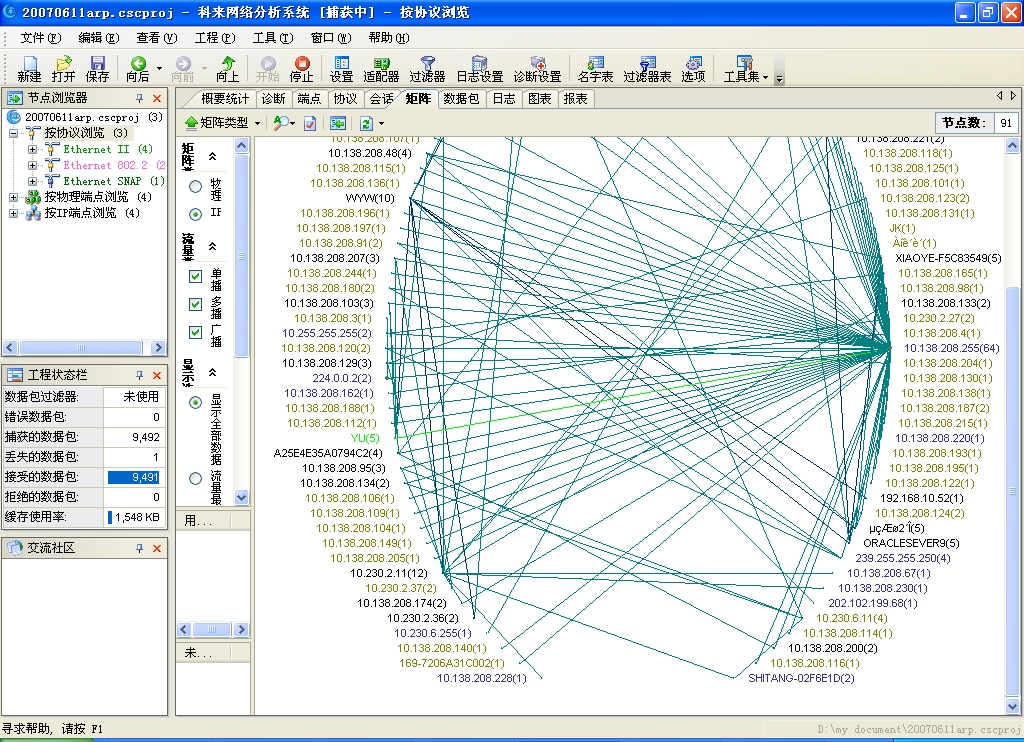Click the 选项 (Options) toolbar icon
Viewport: 1024px width, 742px height.
(693, 68)
